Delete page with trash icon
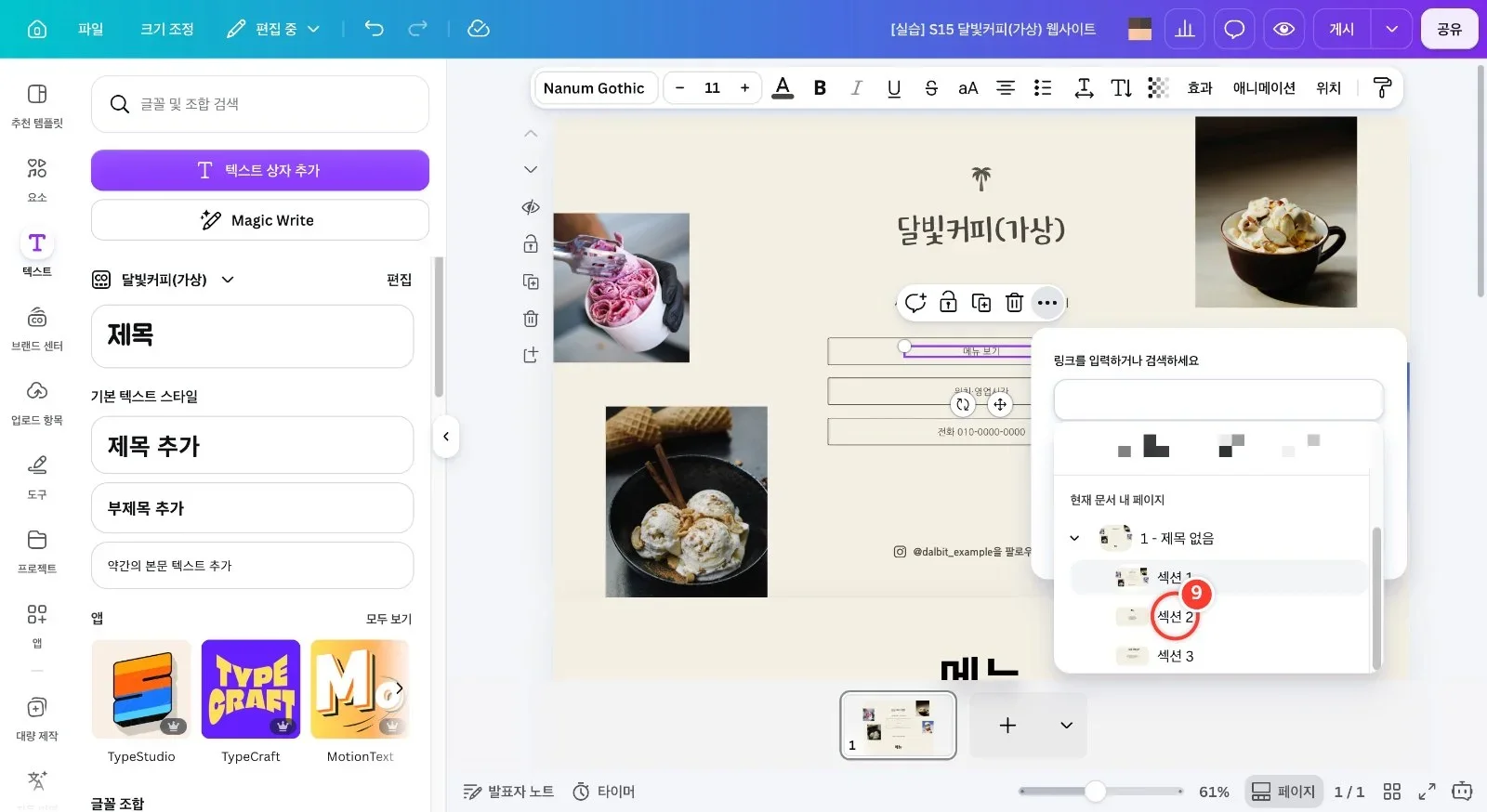1487x812 pixels. [x=531, y=319]
